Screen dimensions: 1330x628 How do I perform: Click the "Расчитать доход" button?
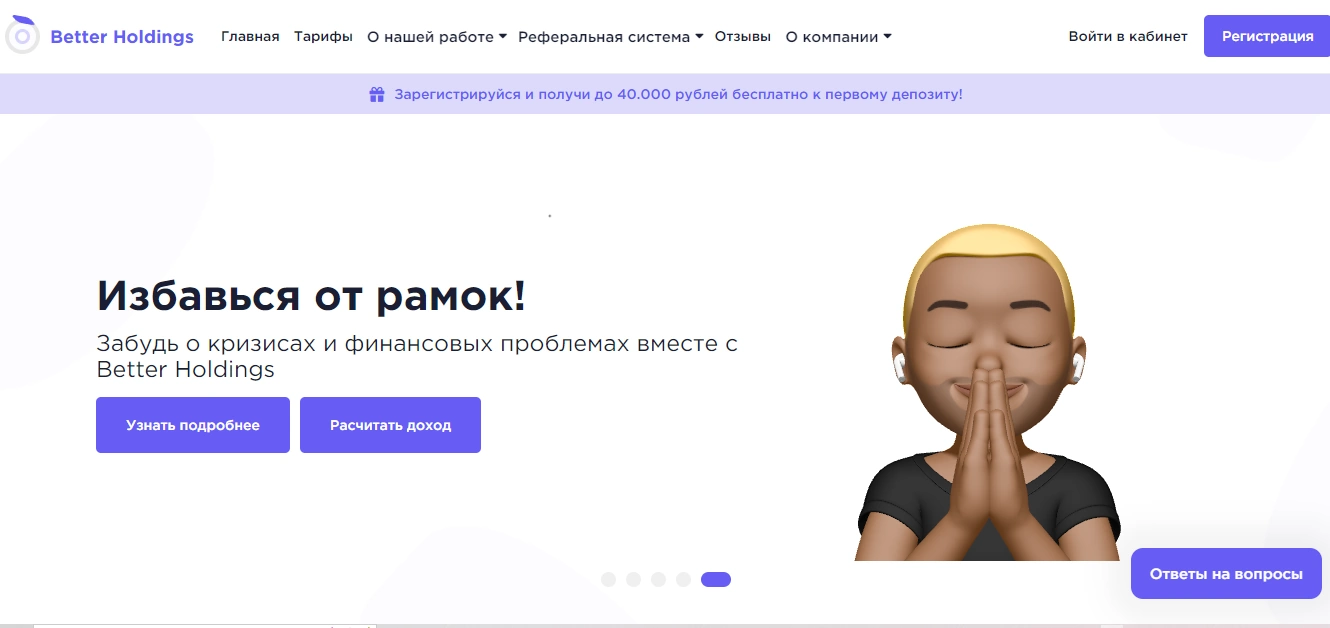coord(390,425)
